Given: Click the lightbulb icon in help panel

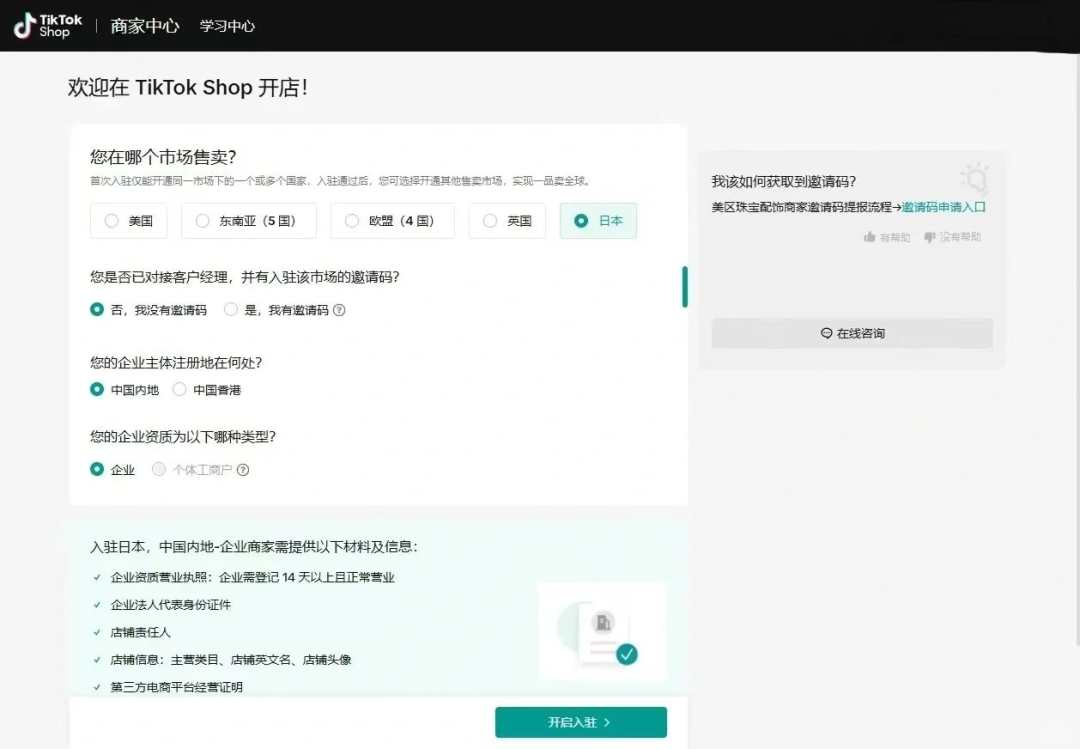Looking at the screenshot, I should click(x=974, y=177).
